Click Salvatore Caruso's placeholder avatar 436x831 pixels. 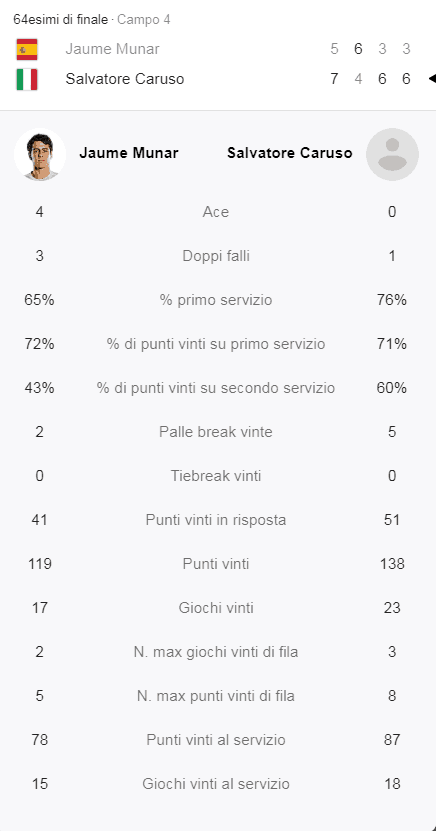click(393, 154)
